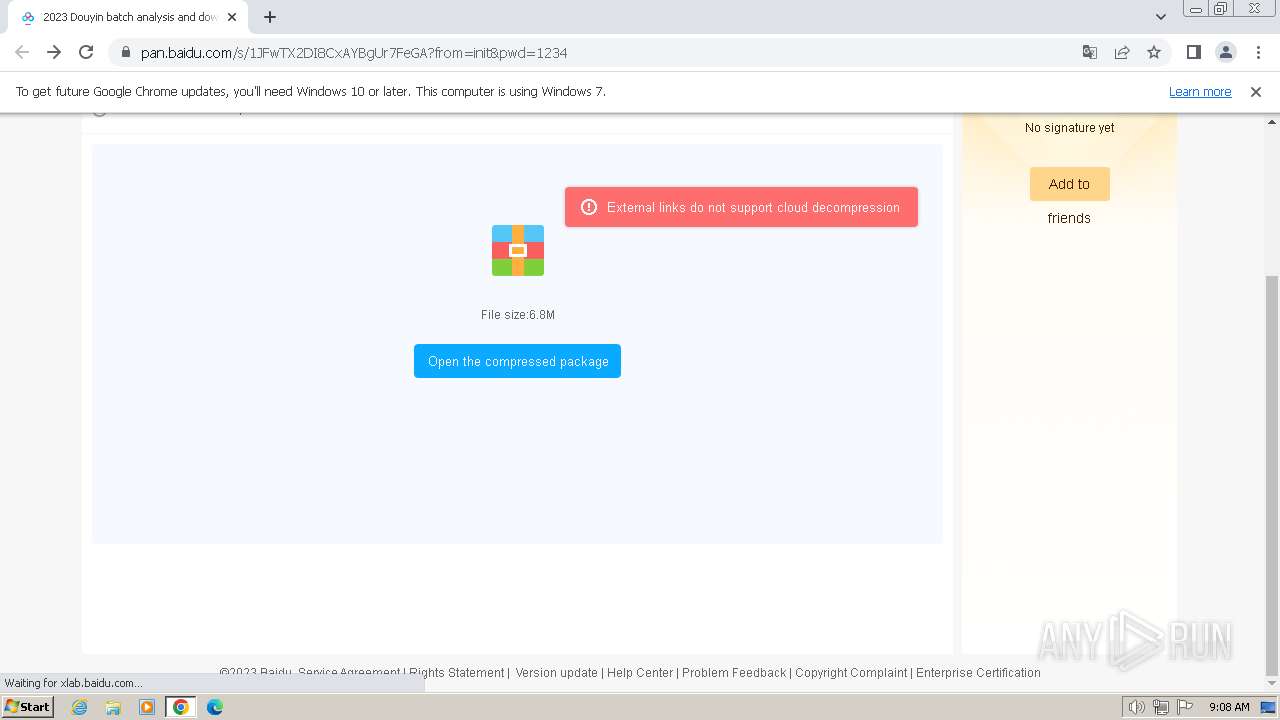The image size is (1280, 720).
Task: Click the Show desktop button
Action: tap(1269, 707)
